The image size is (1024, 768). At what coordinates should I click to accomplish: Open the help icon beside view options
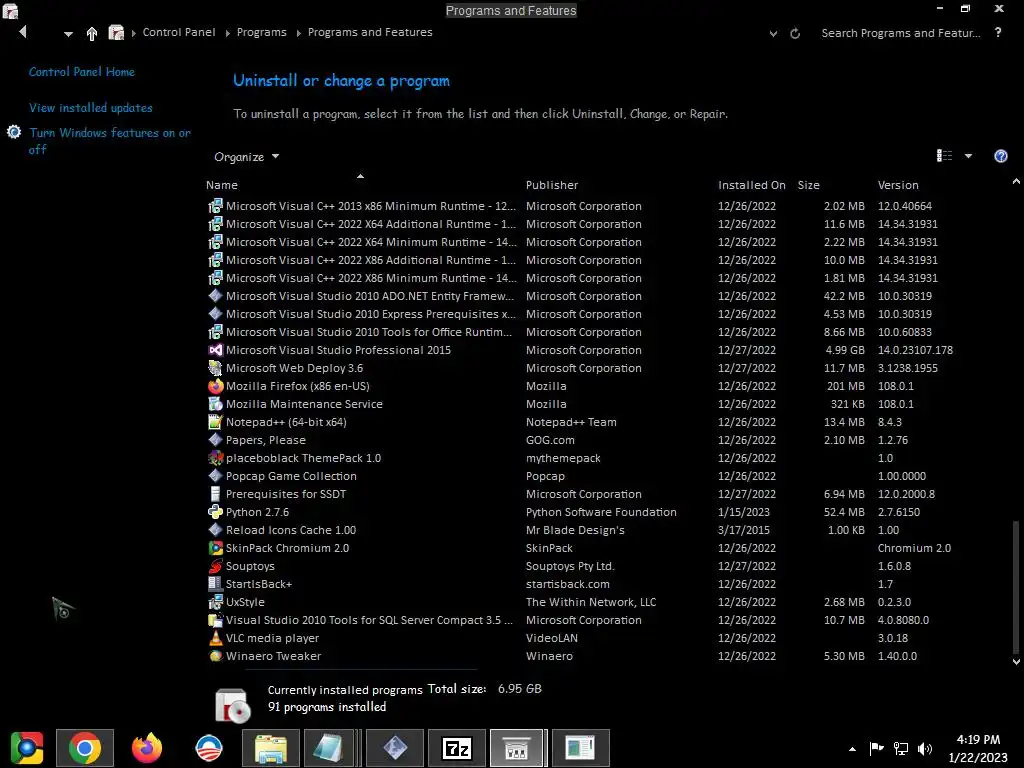[1000, 156]
